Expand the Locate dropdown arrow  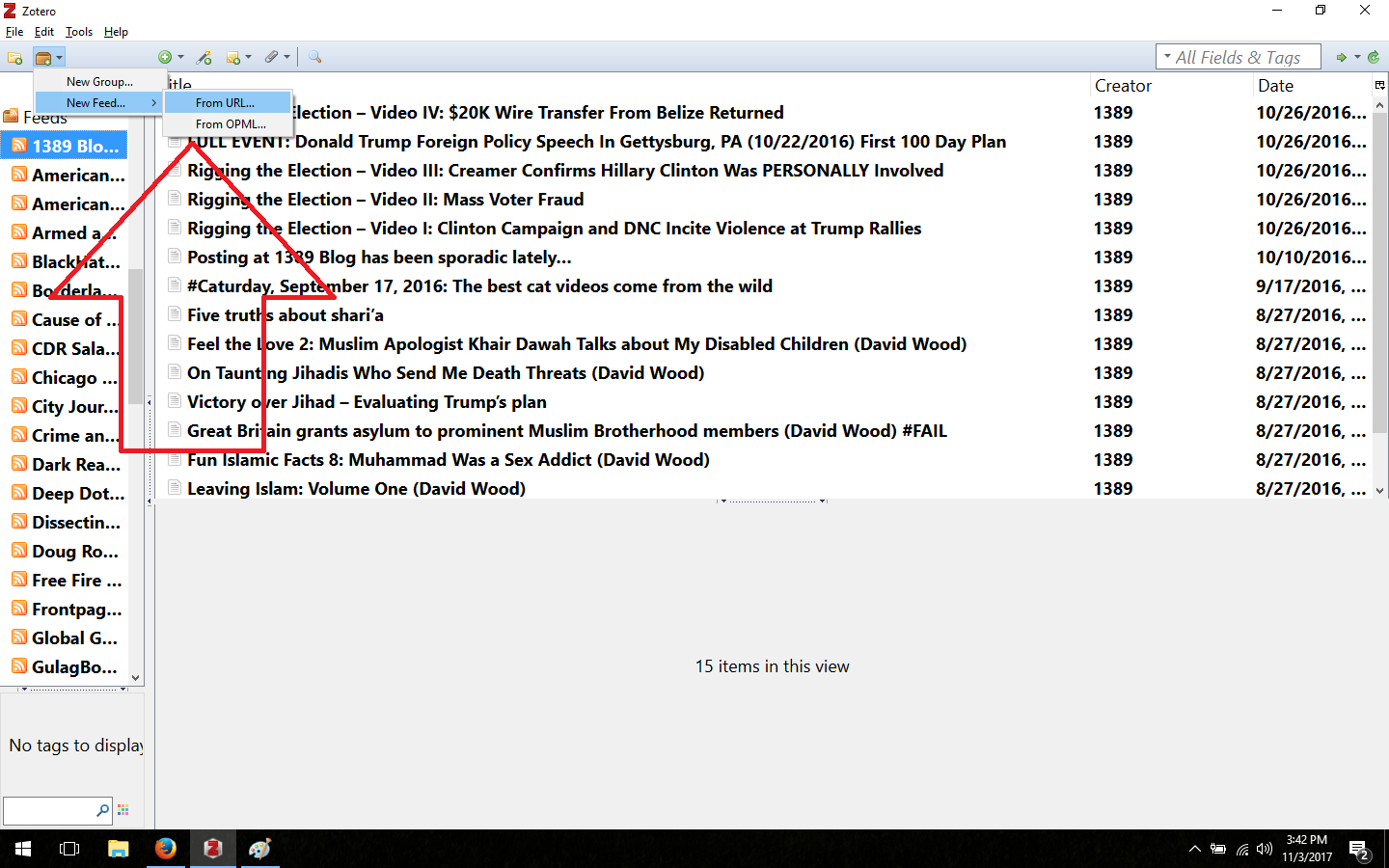pyautogui.click(x=1356, y=58)
